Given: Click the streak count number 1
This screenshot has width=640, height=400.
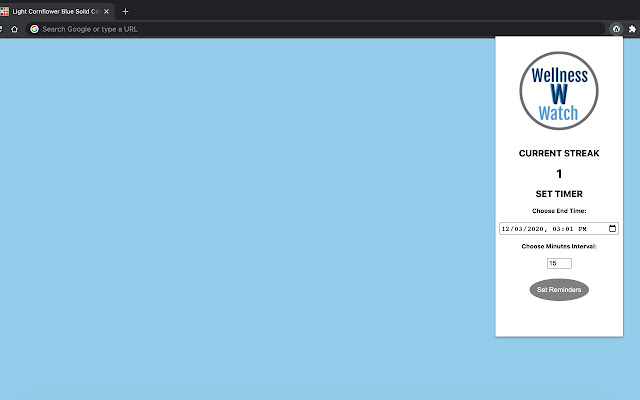Looking at the screenshot, I should click(559, 174).
